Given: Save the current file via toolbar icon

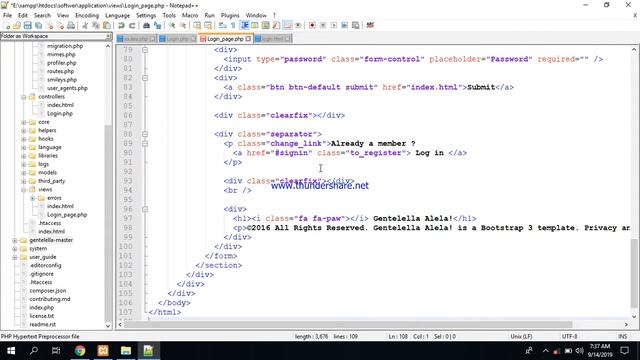Looking at the screenshot, I should 27,25.
